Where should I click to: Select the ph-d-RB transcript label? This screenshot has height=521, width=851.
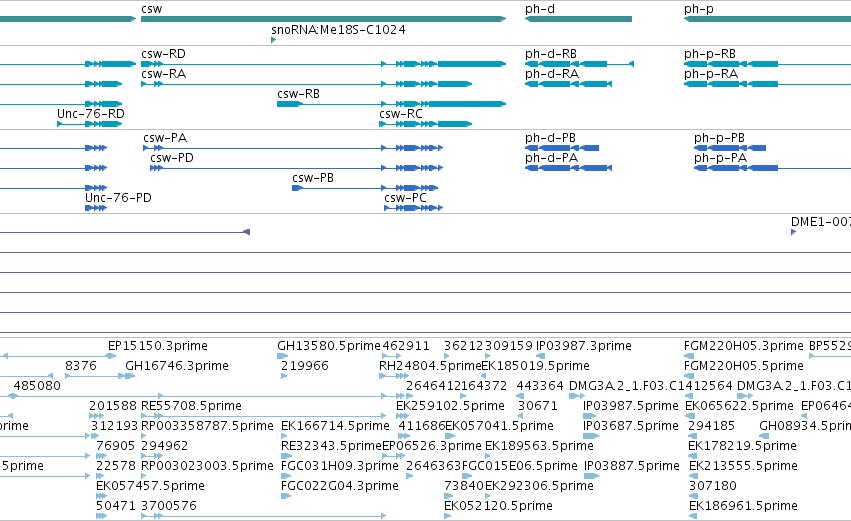(x=551, y=54)
